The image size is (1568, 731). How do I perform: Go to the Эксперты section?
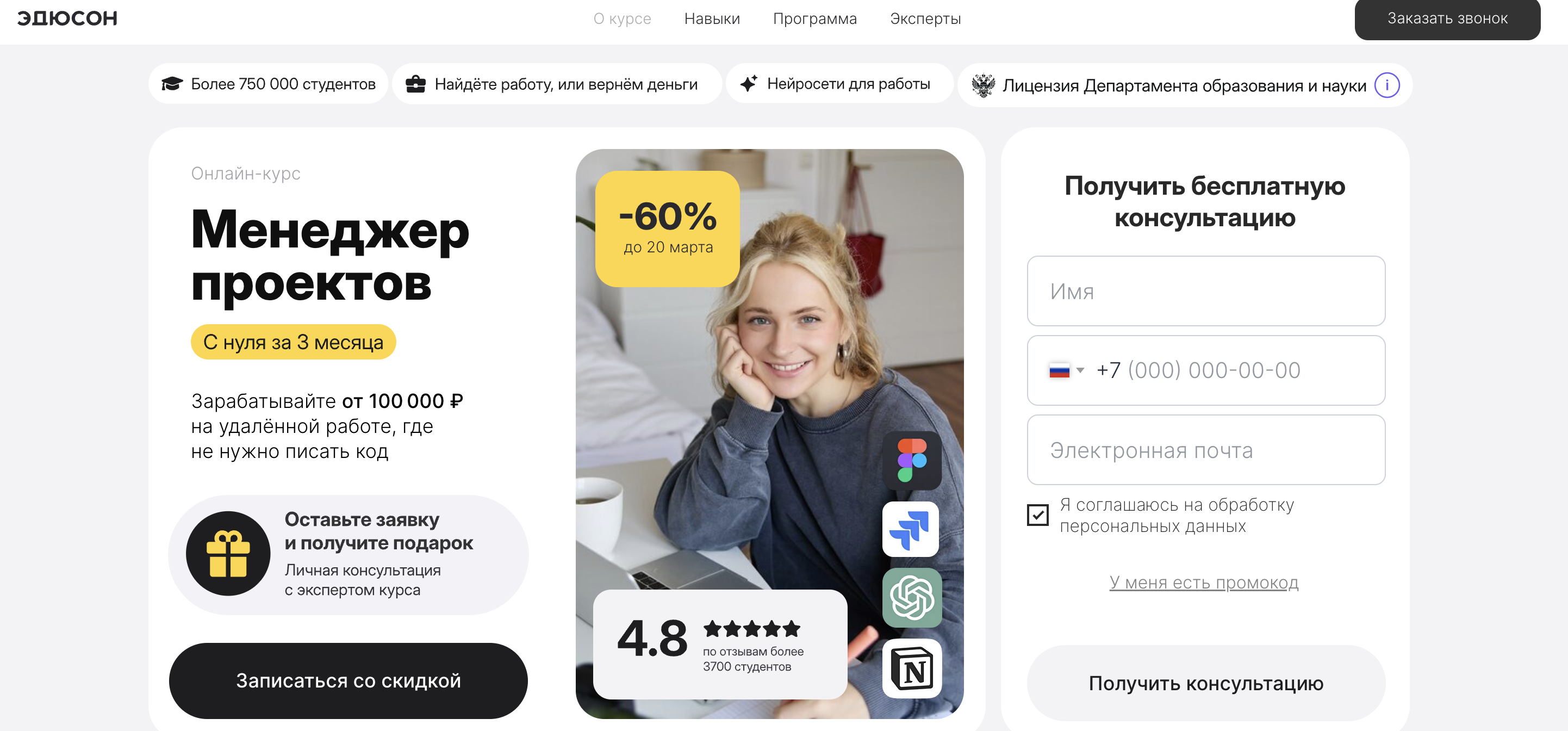925,19
